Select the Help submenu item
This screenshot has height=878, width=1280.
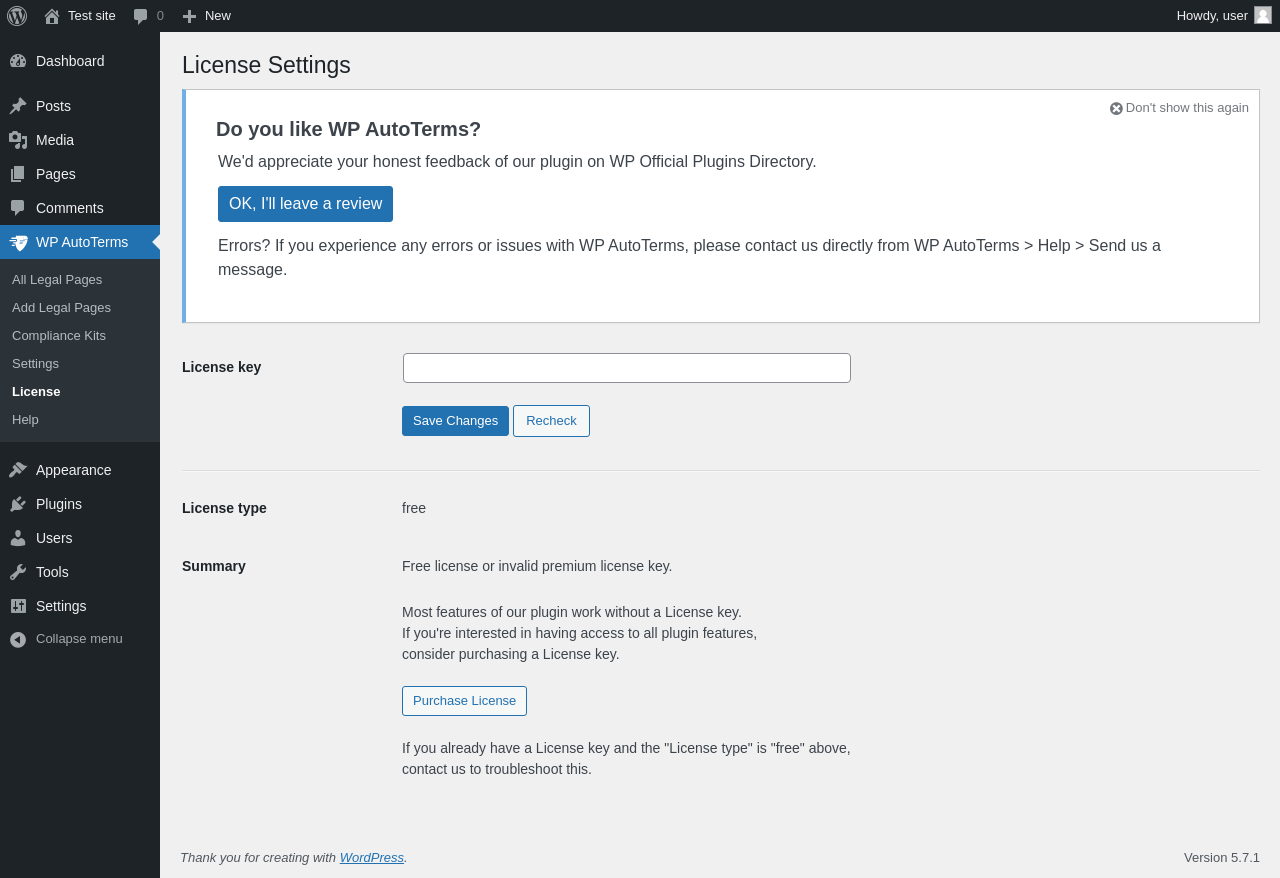coord(25,420)
